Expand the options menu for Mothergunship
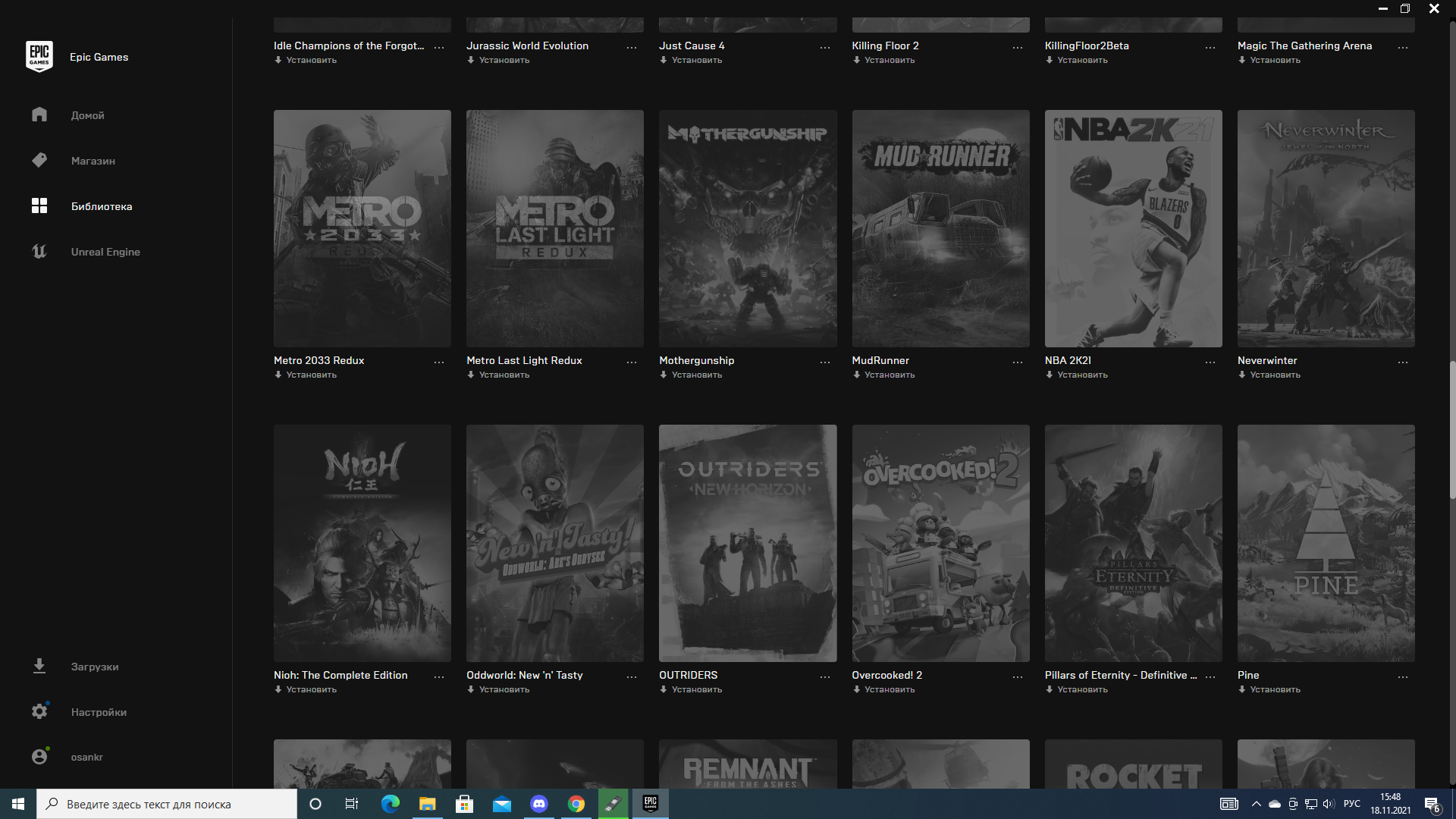1456x819 pixels. [x=824, y=362]
